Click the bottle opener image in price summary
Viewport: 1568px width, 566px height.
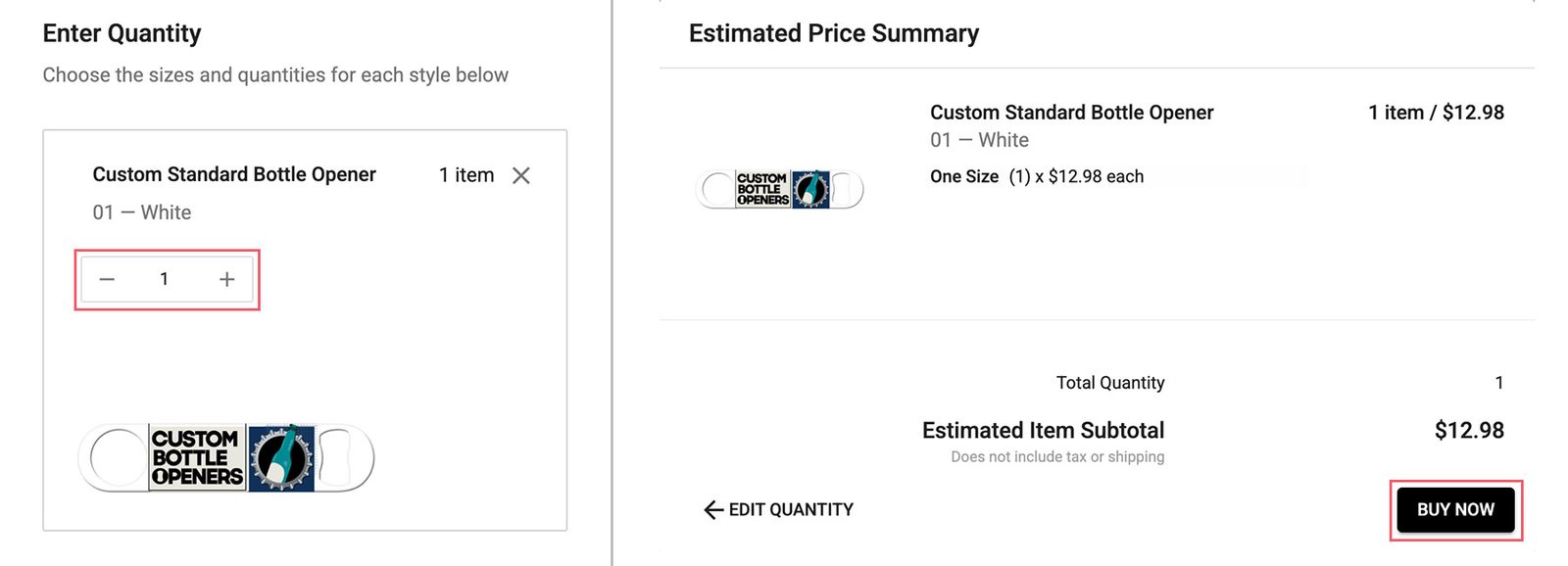(x=779, y=189)
